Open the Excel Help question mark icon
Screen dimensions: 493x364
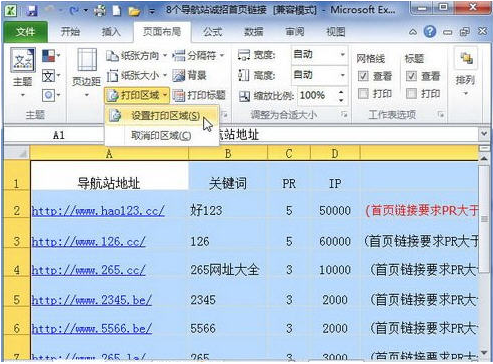[x=430, y=32]
